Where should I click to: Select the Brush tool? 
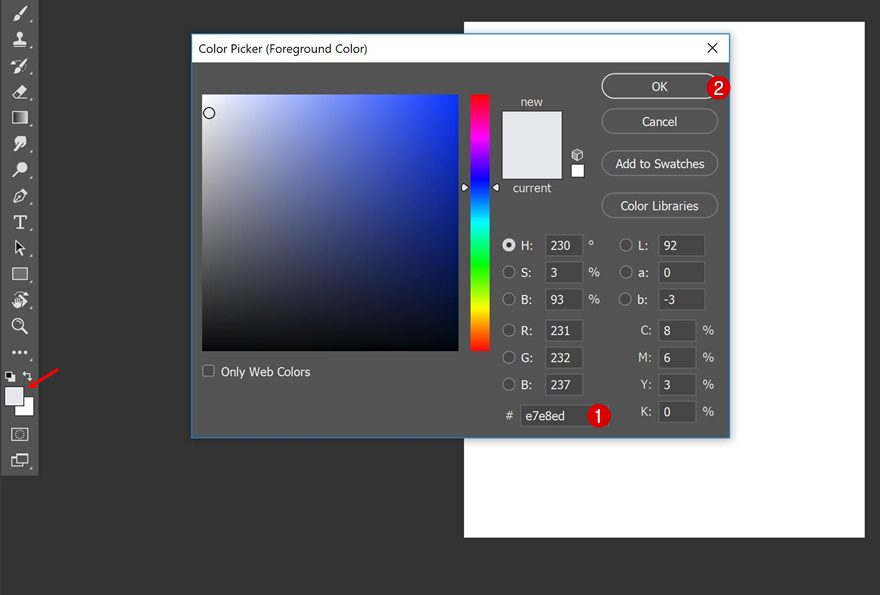click(19, 14)
